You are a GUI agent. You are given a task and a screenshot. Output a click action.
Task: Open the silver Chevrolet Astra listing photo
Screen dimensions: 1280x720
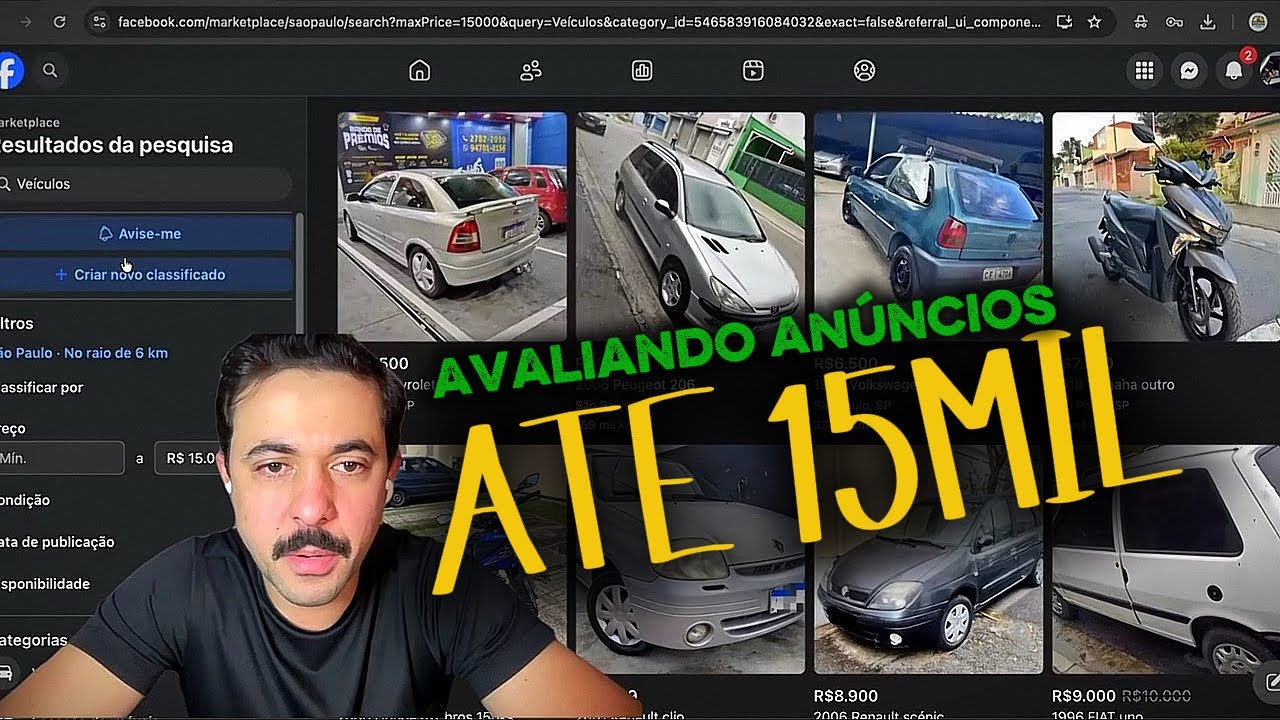452,226
